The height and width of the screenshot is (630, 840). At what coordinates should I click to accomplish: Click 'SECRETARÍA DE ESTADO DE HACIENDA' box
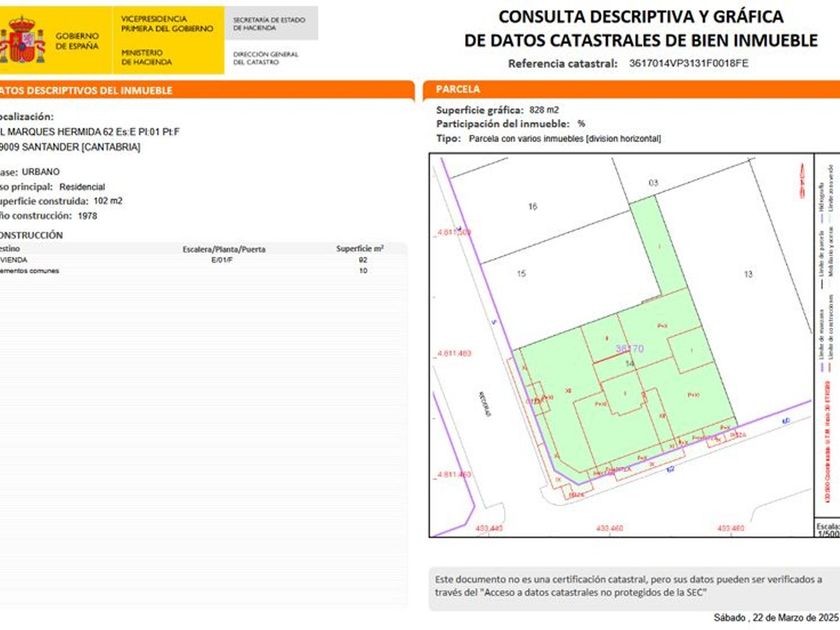coord(271,24)
